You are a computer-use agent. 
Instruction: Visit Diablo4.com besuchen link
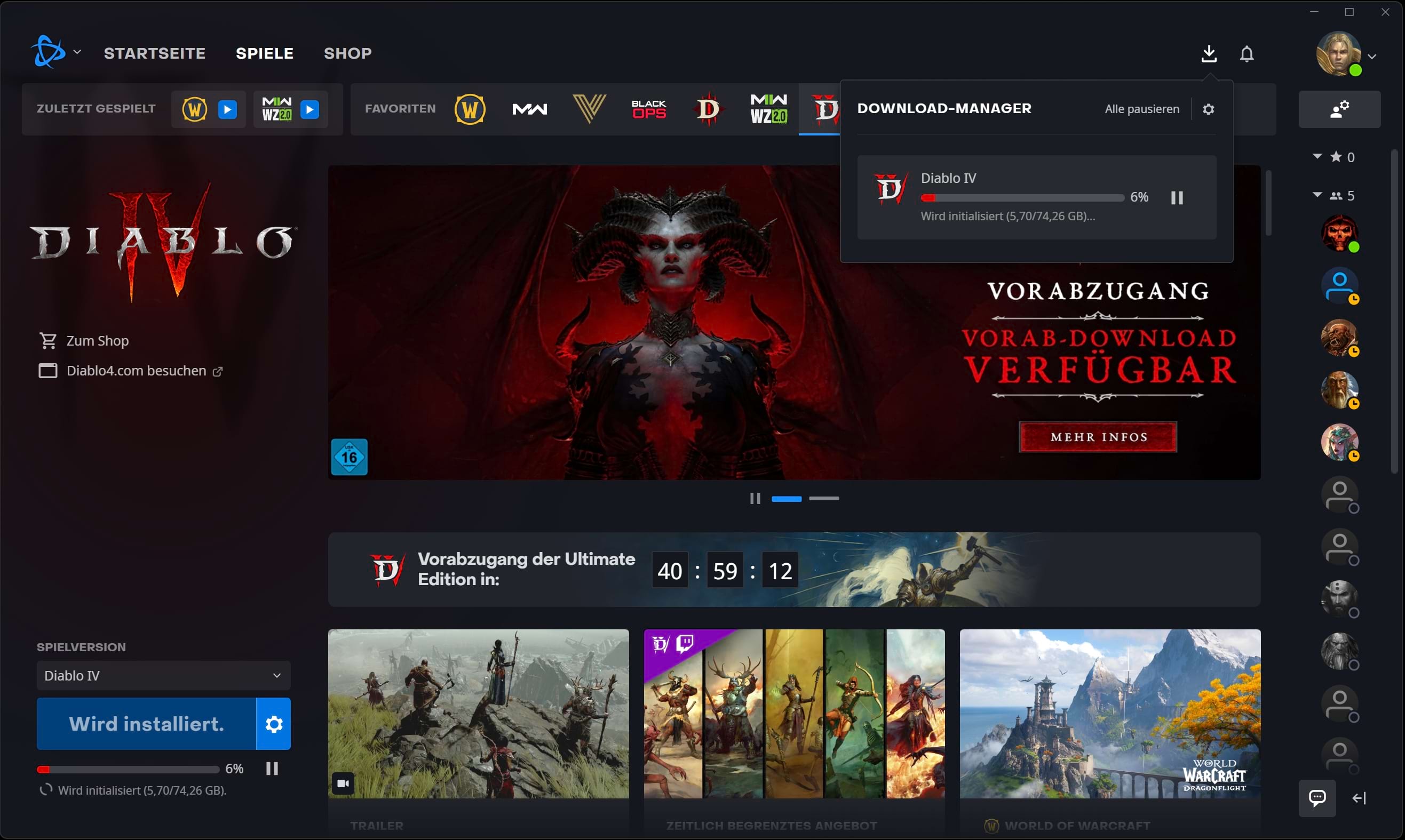pyautogui.click(x=131, y=371)
